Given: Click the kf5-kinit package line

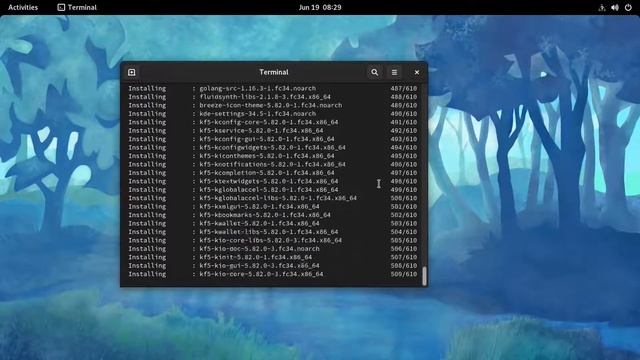Looking at the screenshot, I should click(x=273, y=257).
